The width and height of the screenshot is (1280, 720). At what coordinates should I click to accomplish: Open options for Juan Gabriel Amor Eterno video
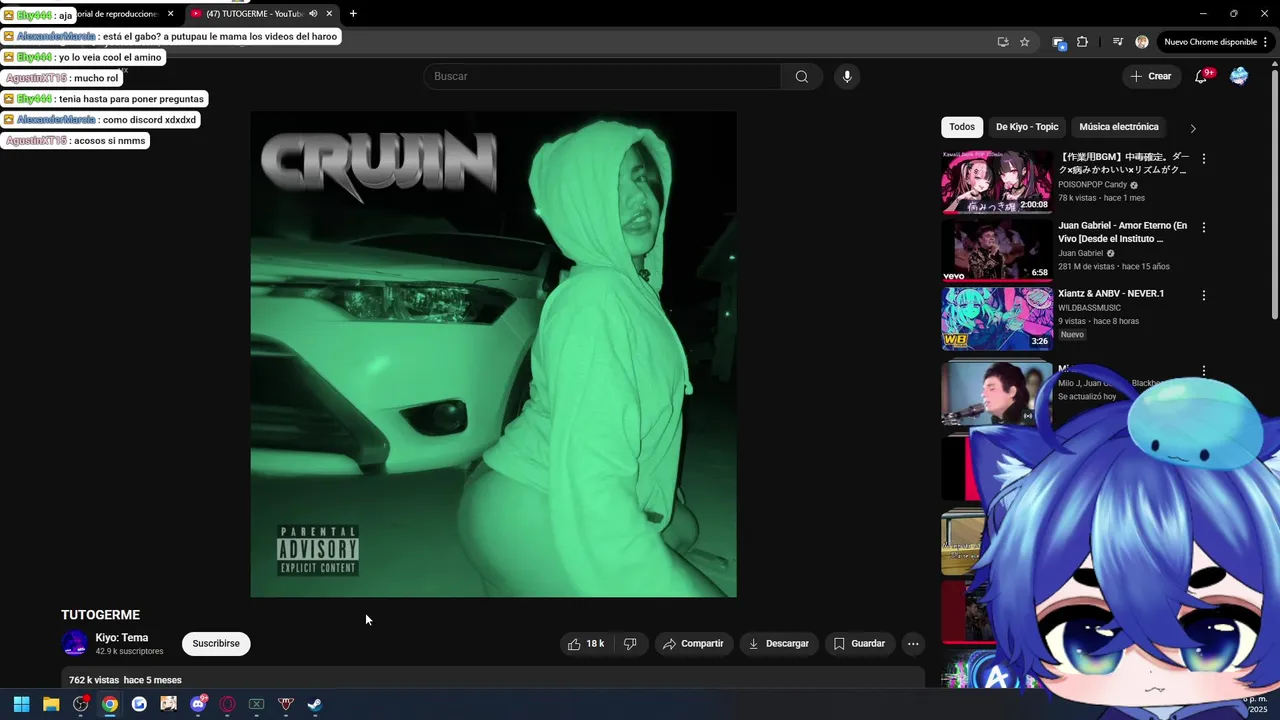1204,227
